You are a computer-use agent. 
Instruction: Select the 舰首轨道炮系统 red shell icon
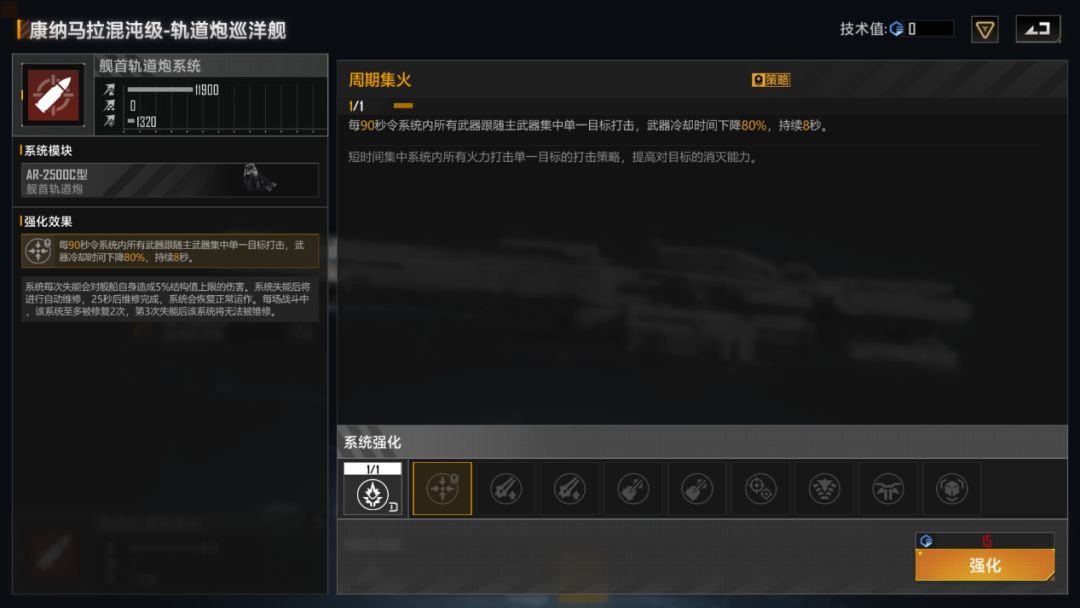click(53, 95)
